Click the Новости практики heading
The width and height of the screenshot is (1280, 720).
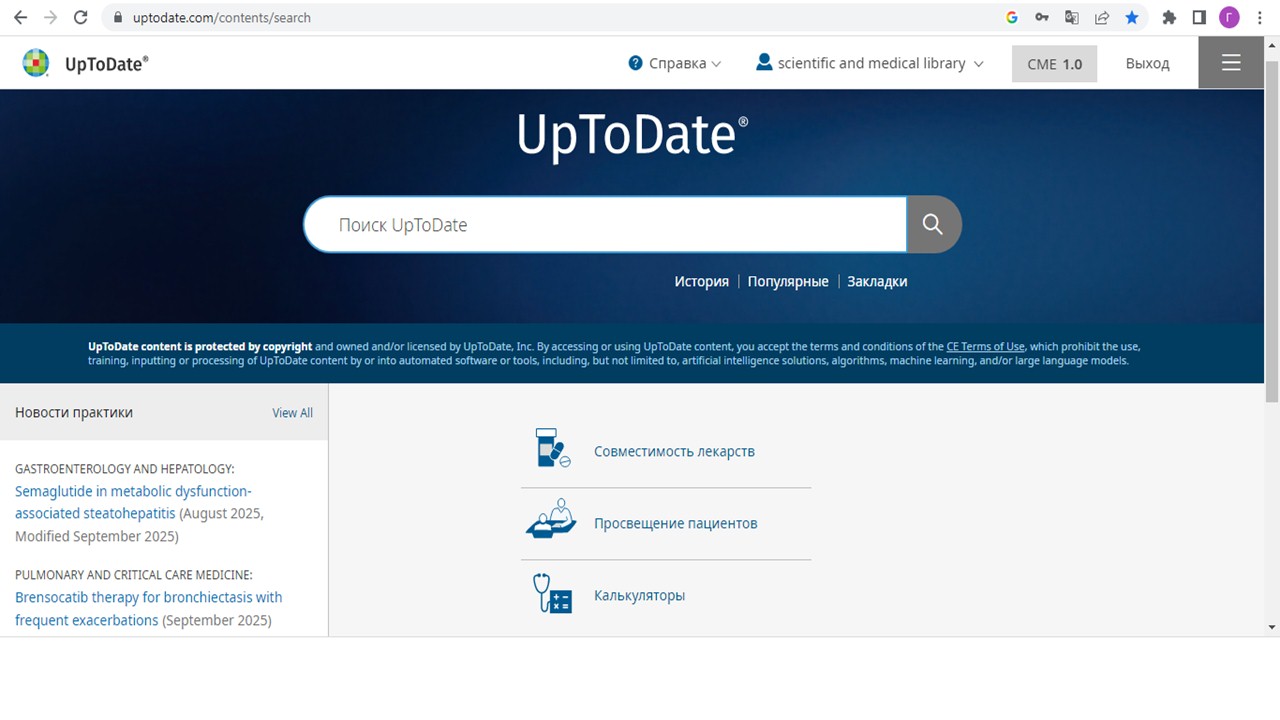[74, 412]
